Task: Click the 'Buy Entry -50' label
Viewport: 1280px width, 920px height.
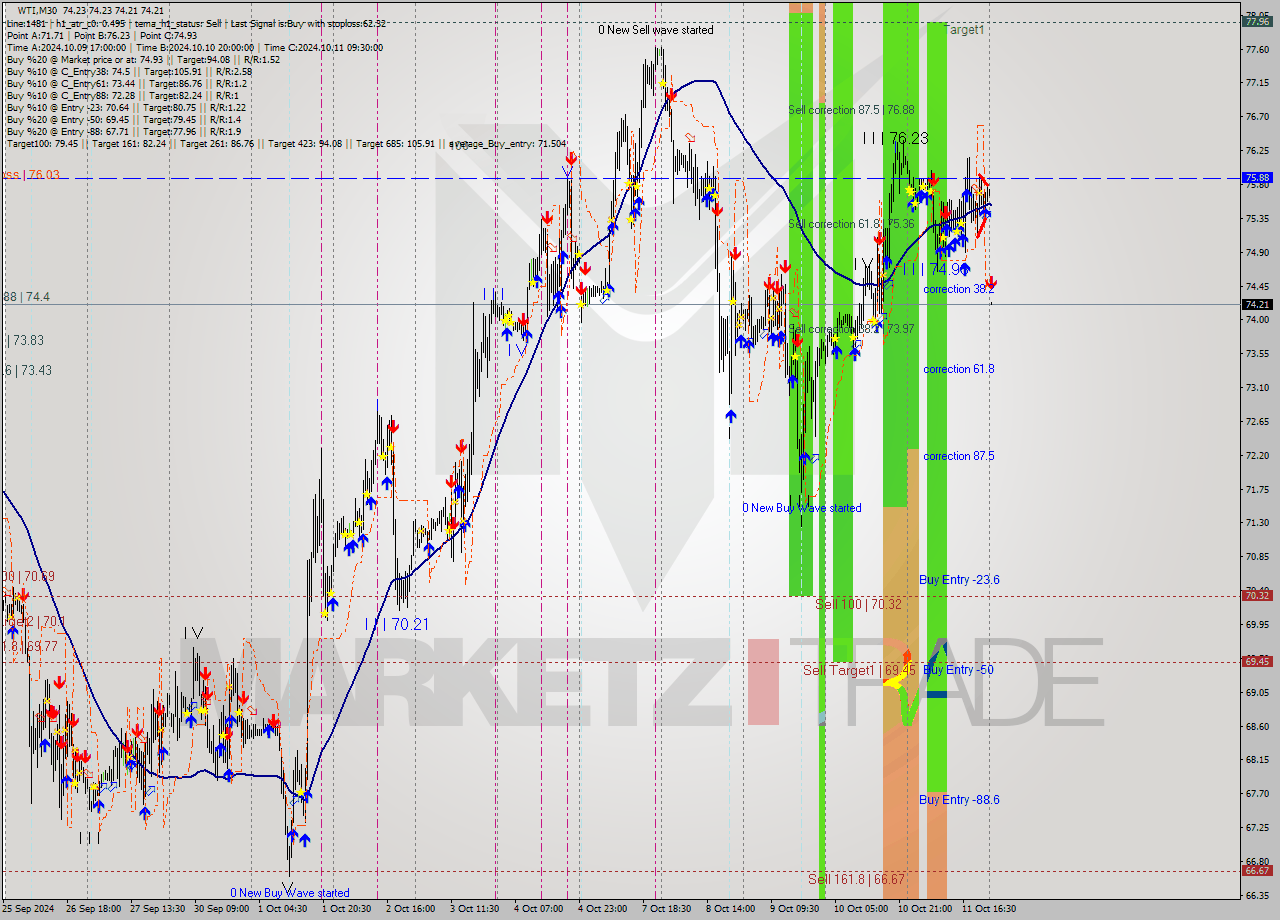Action: click(957, 670)
